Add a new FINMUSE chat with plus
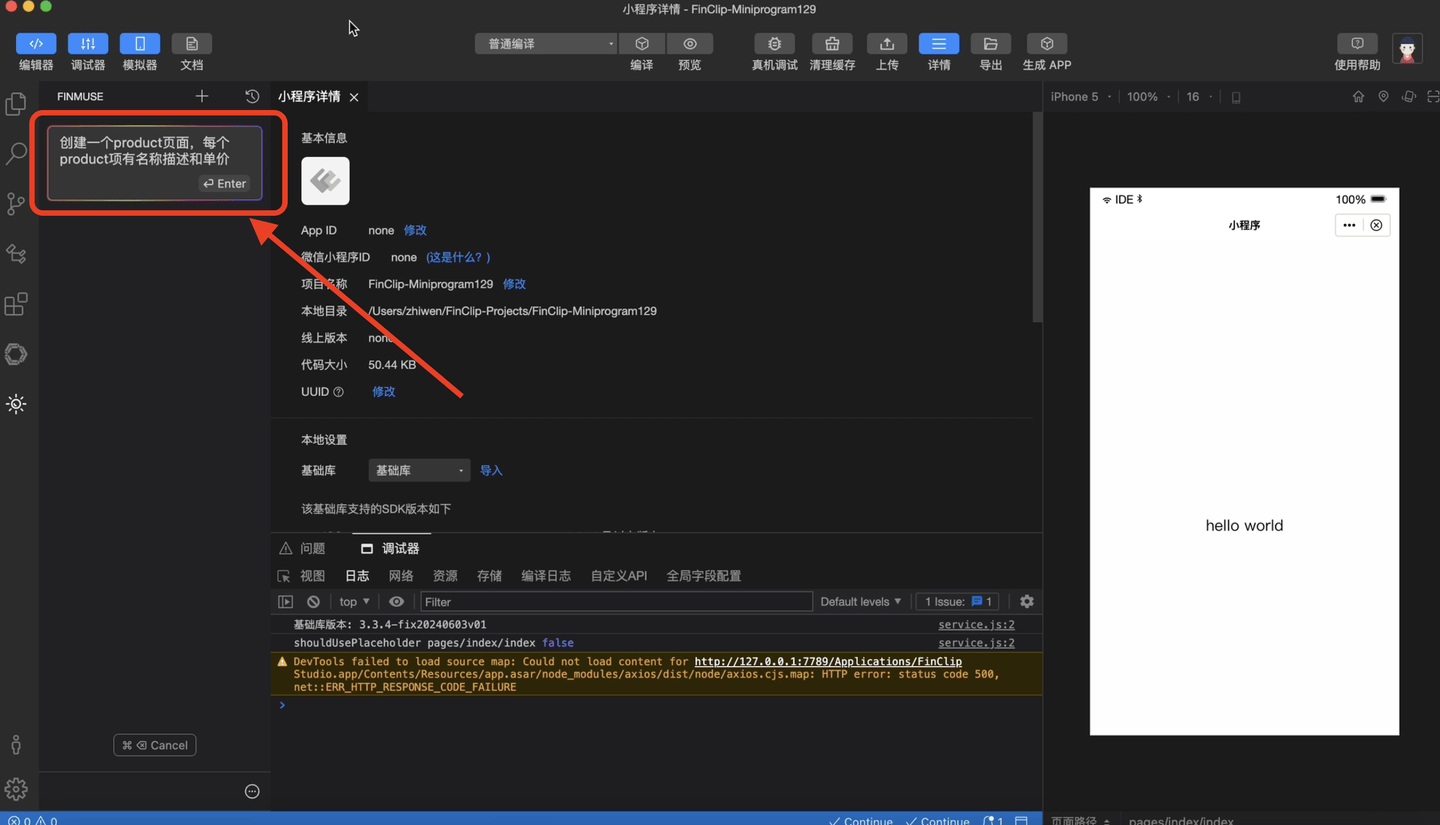The image size is (1440, 825). click(x=202, y=96)
